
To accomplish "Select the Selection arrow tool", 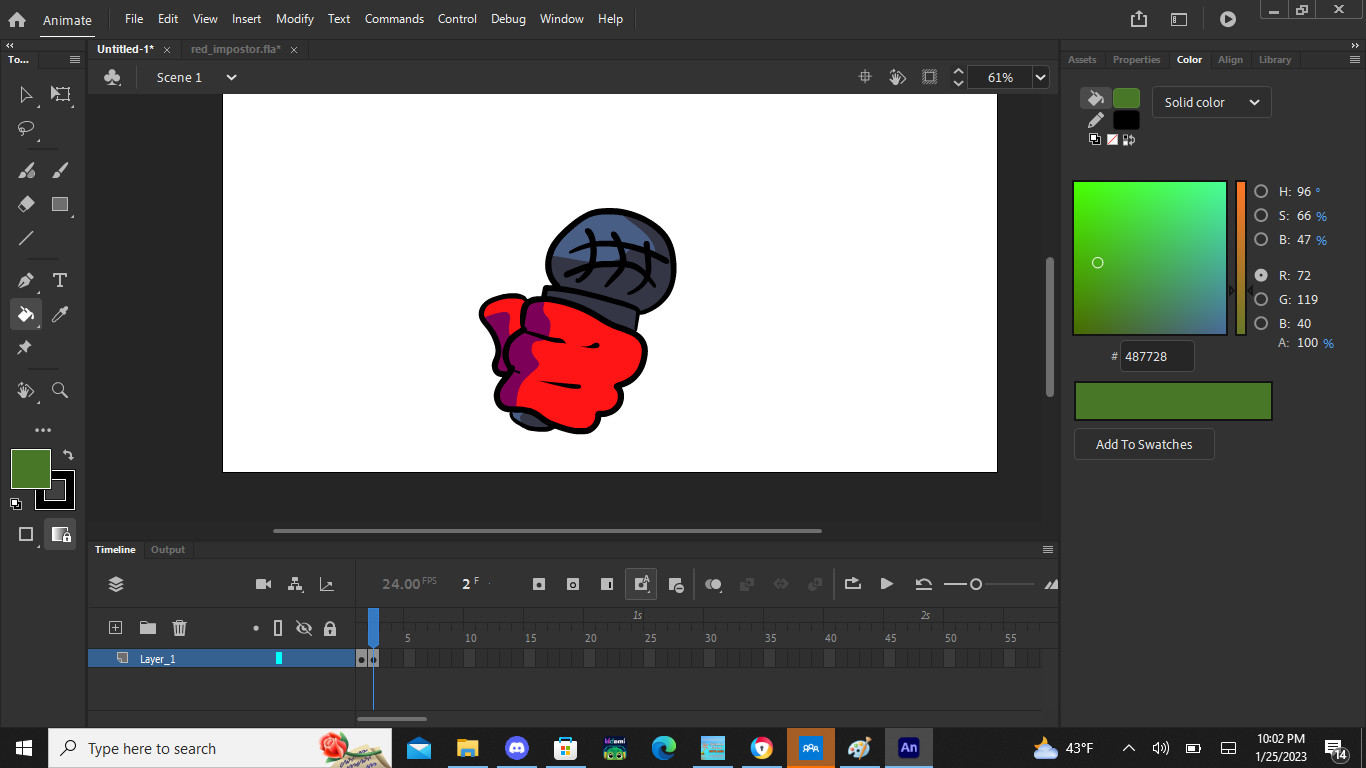I will coord(26,94).
